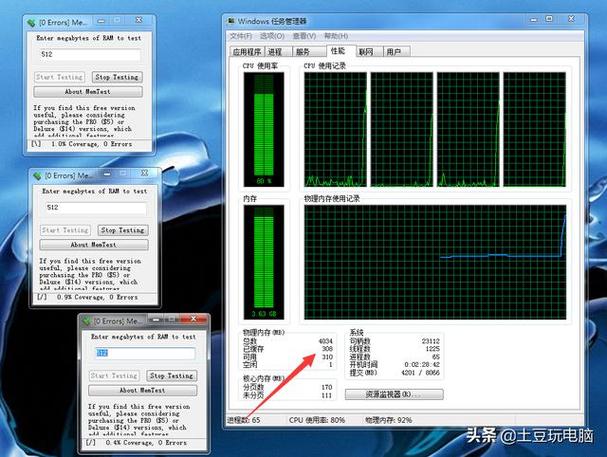Click the MemTest icon in the top window title bar
Viewport: 607px width, 457px height.
tap(31, 23)
